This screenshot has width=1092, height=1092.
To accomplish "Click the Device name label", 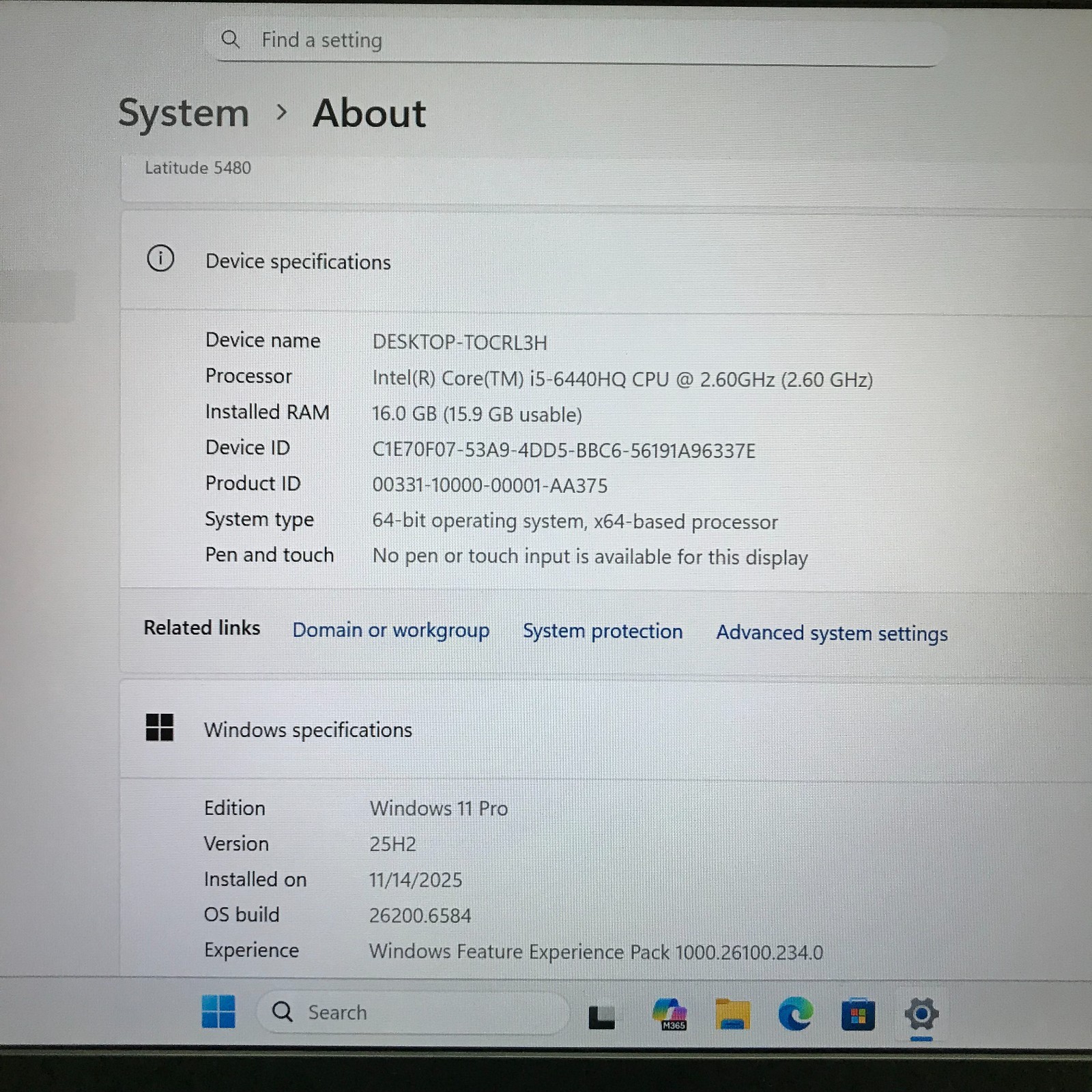I will (263, 340).
